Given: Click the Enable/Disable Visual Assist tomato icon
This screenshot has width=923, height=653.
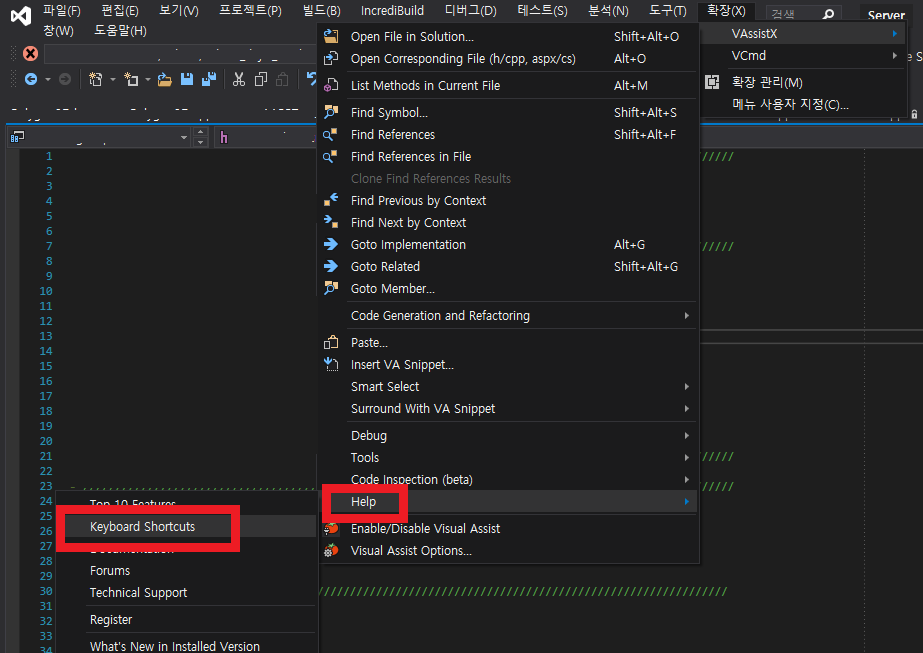Looking at the screenshot, I should 331,528.
